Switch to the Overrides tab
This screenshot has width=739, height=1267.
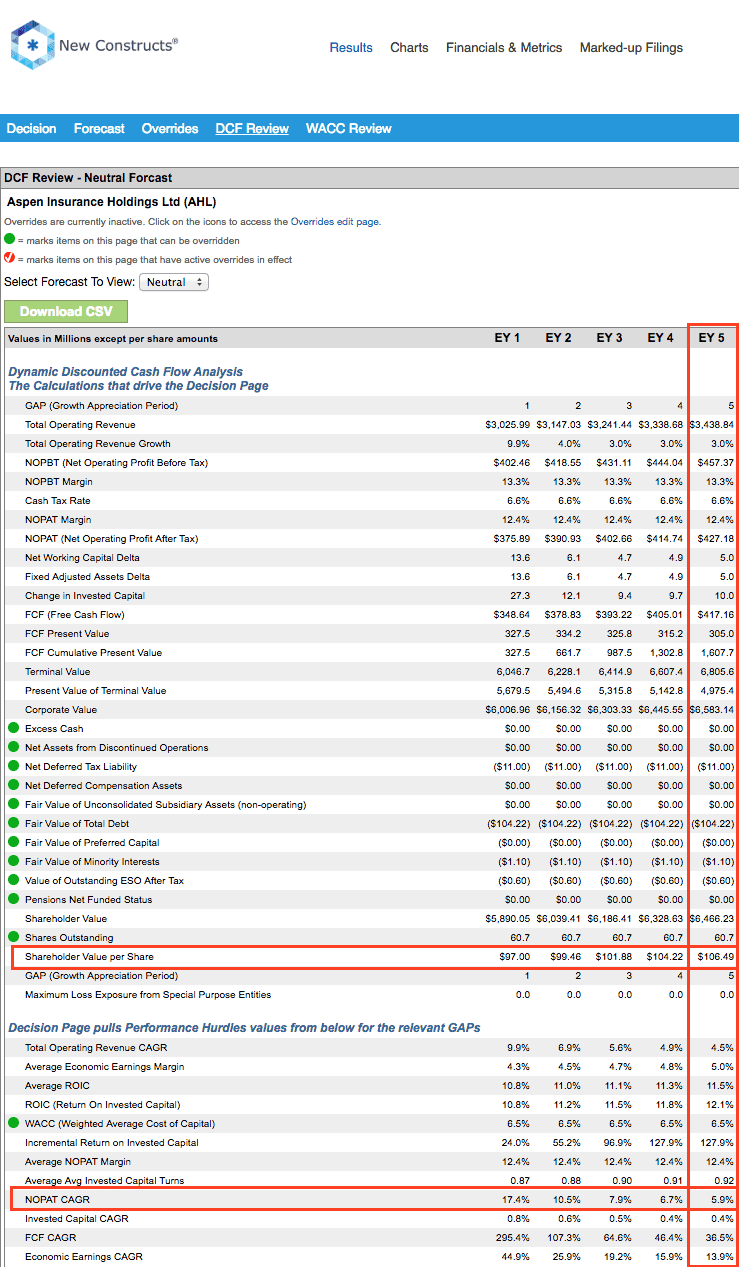point(170,128)
